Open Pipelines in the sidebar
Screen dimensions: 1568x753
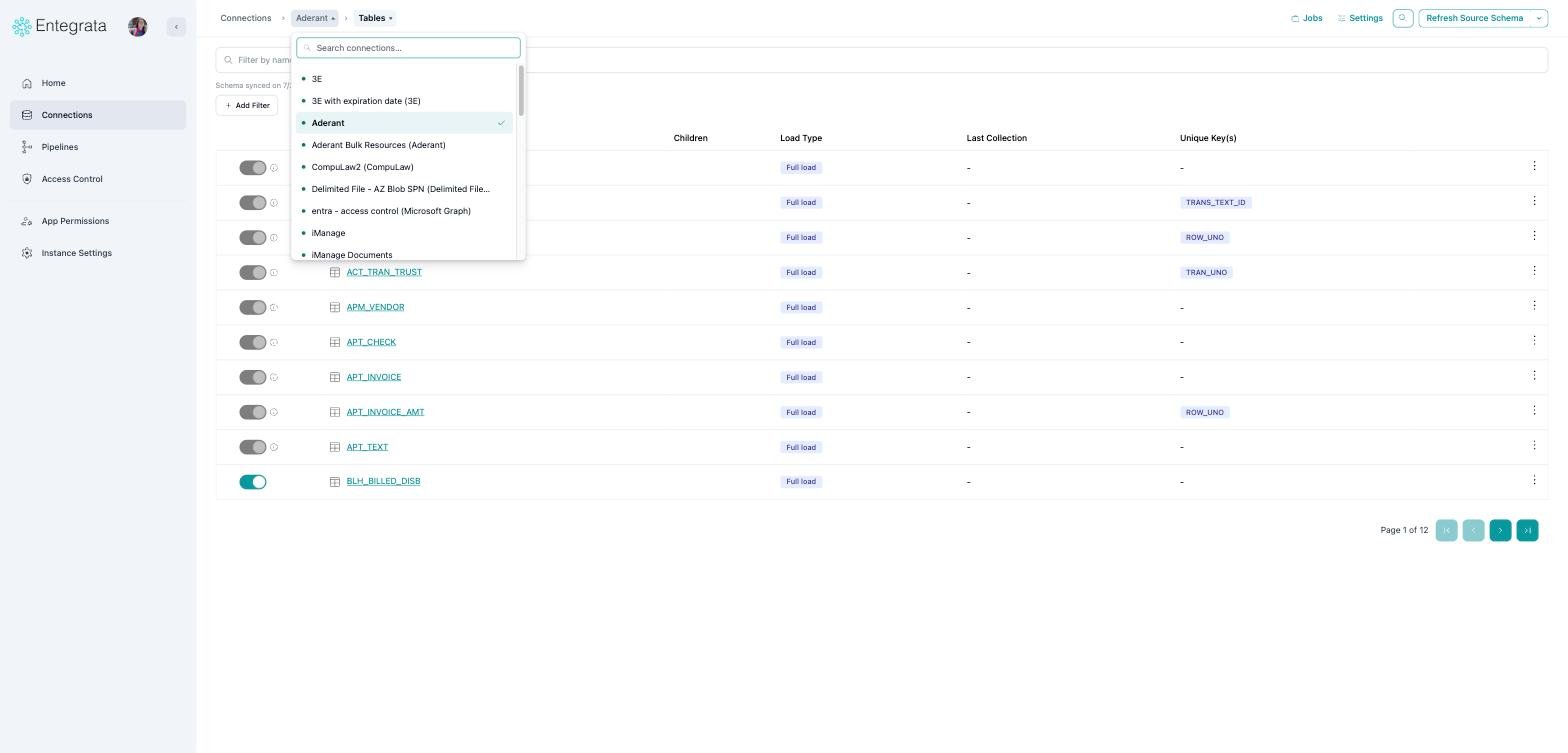pyautogui.click(x=98, y=147)
